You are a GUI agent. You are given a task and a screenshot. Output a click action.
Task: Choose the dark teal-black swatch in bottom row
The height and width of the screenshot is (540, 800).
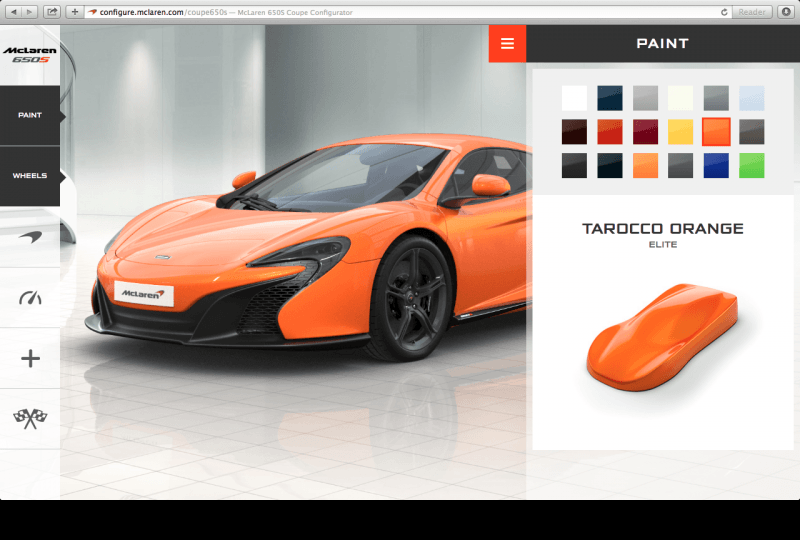[x=610, y=165]
